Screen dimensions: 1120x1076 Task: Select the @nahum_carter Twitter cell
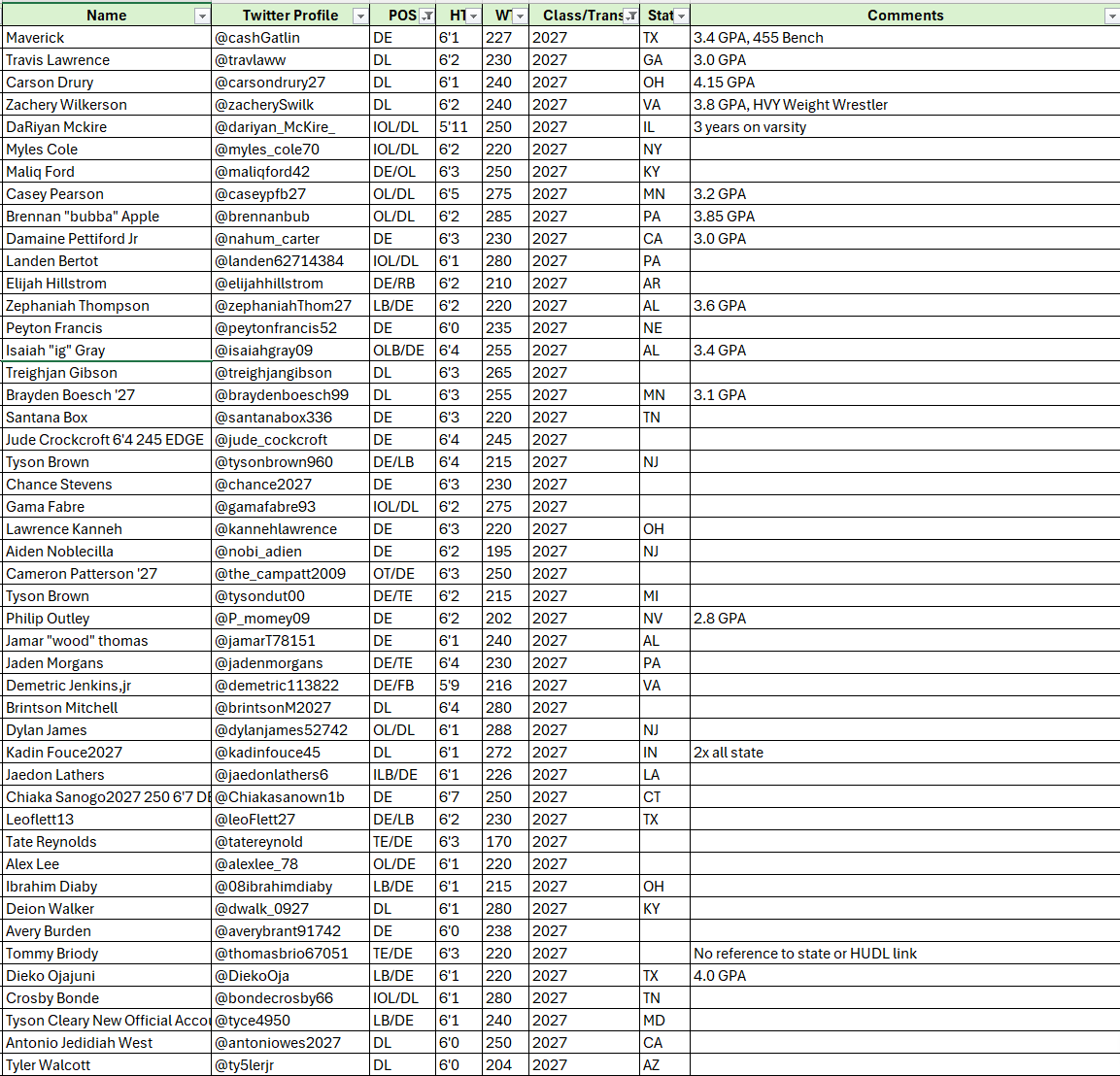tap(290, 239)
